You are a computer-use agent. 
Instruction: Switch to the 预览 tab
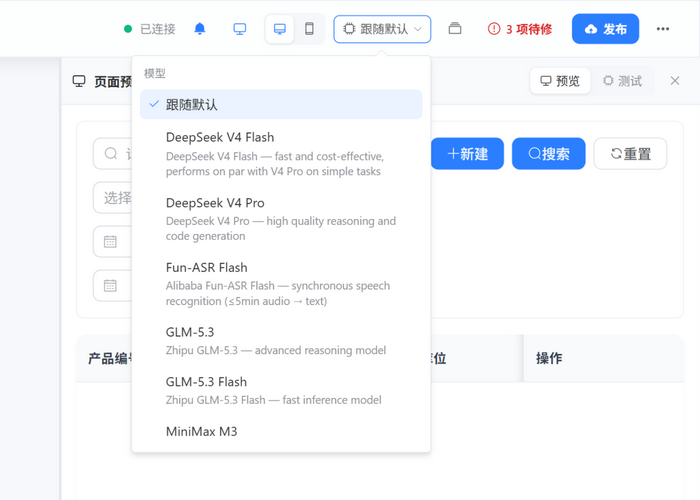click(x=560, y=81)
